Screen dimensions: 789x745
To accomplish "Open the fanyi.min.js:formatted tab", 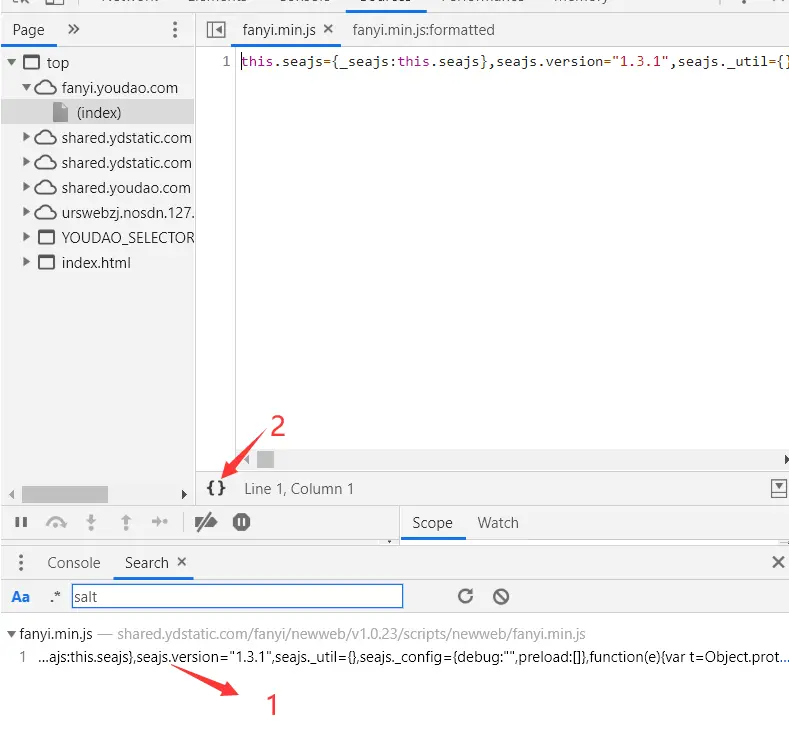I will [x=423, y=30].
